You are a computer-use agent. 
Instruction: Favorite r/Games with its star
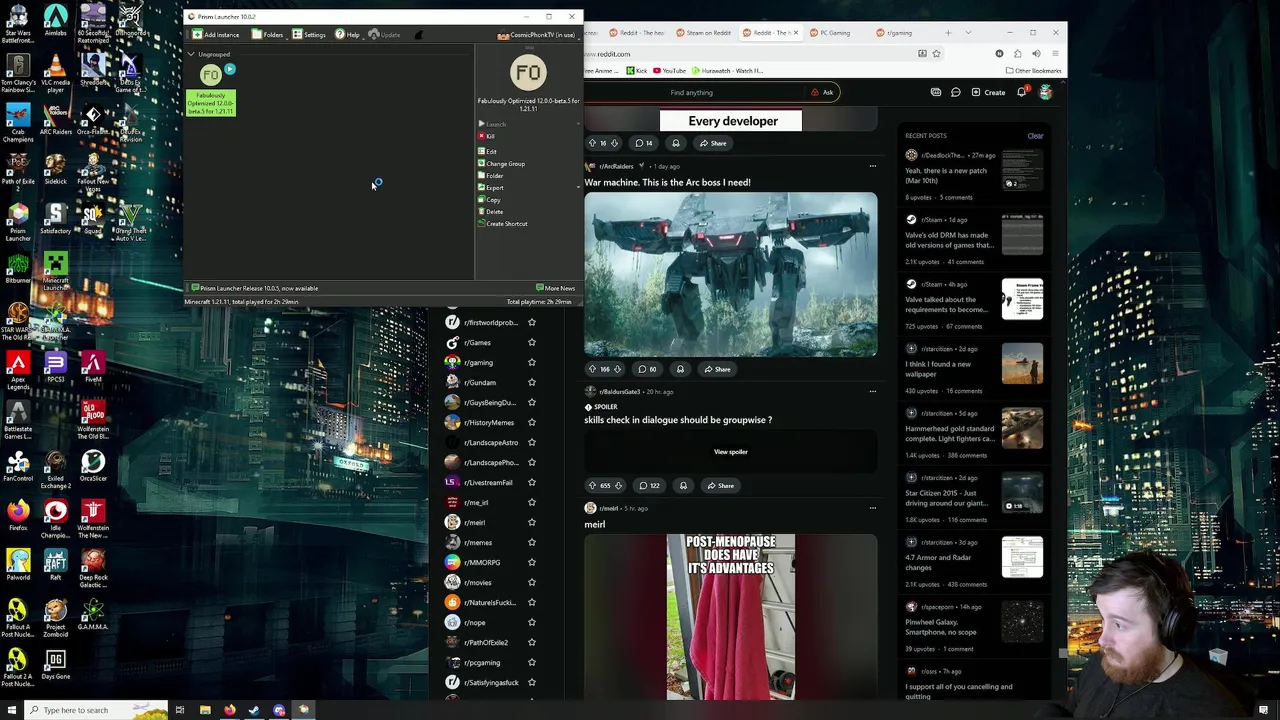tap(532, 342)
